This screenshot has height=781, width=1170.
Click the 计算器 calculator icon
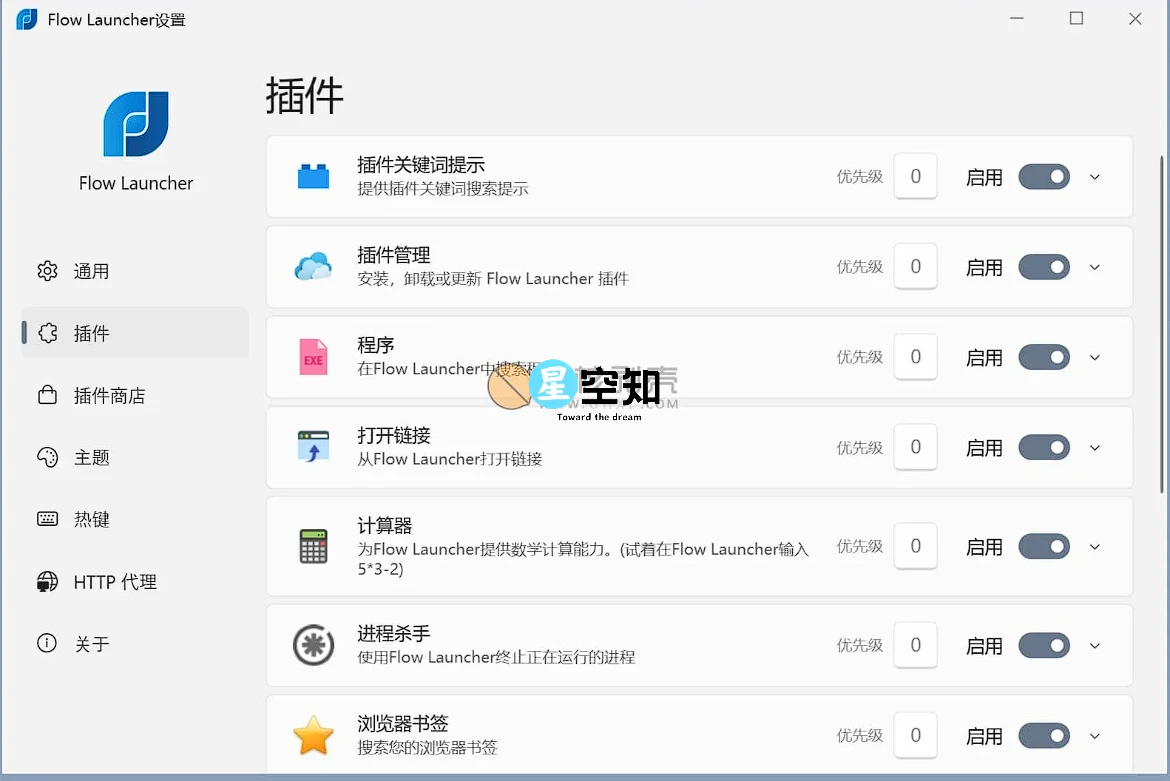(314, 546)
